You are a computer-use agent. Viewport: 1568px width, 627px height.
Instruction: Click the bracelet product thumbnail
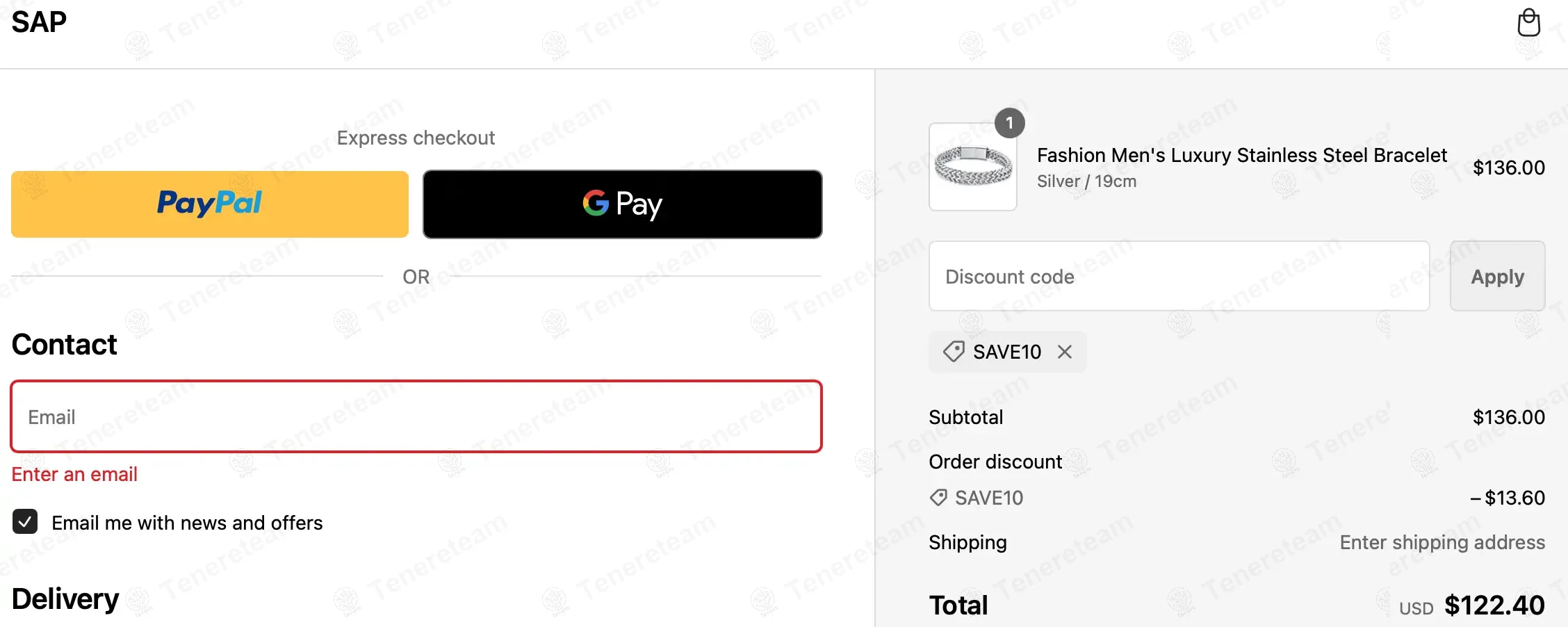[972, 168]
